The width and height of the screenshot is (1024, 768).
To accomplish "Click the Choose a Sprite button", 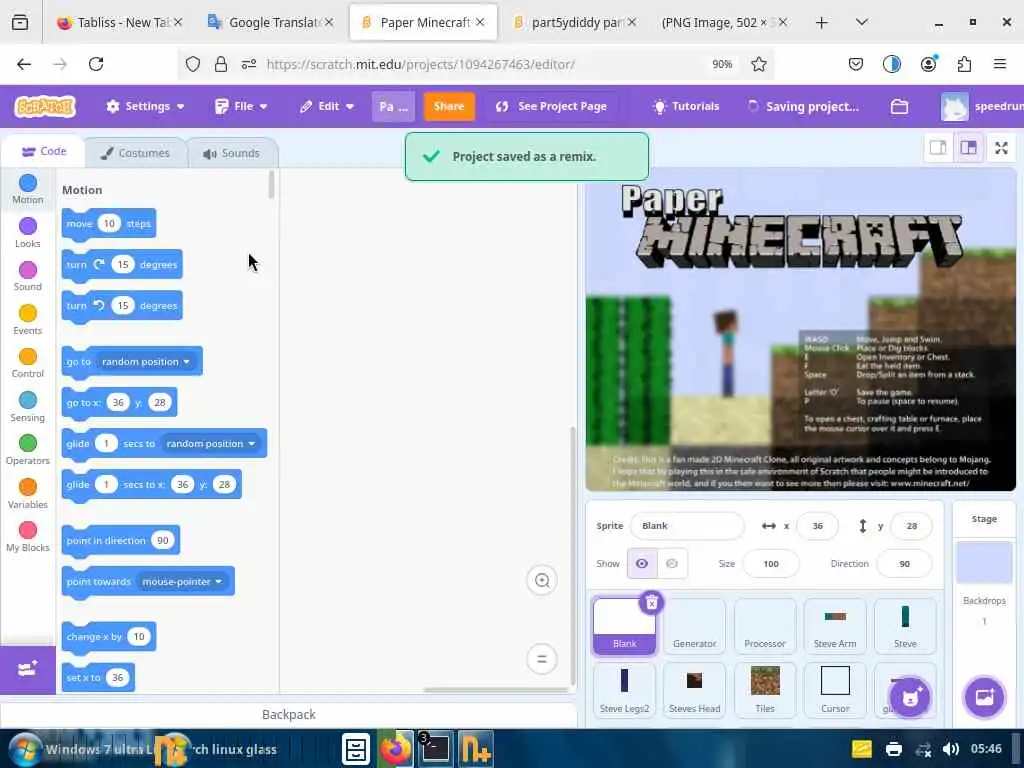I will [x=910, y=697].
